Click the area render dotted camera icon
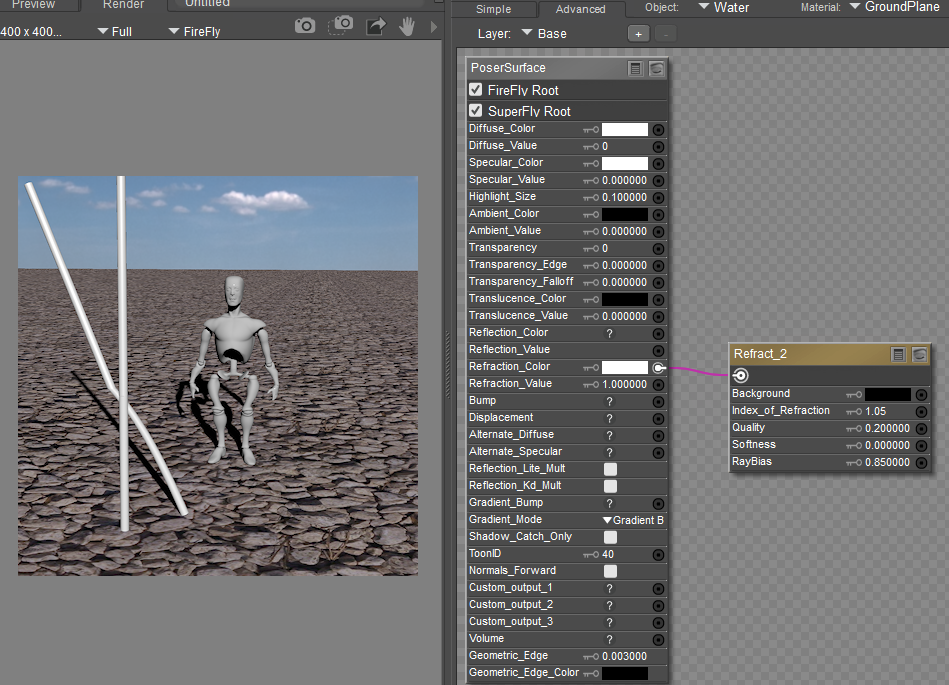The height and width of the screenshot is (685, 949). click(342, 25)
